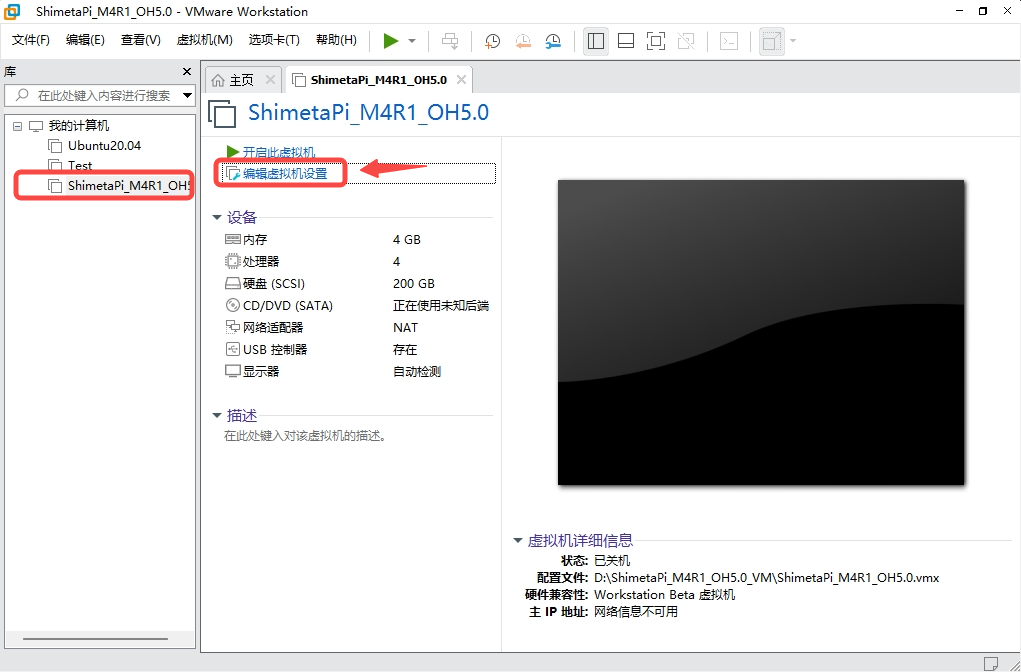Click the stretch guest display icon

point(772,41)
